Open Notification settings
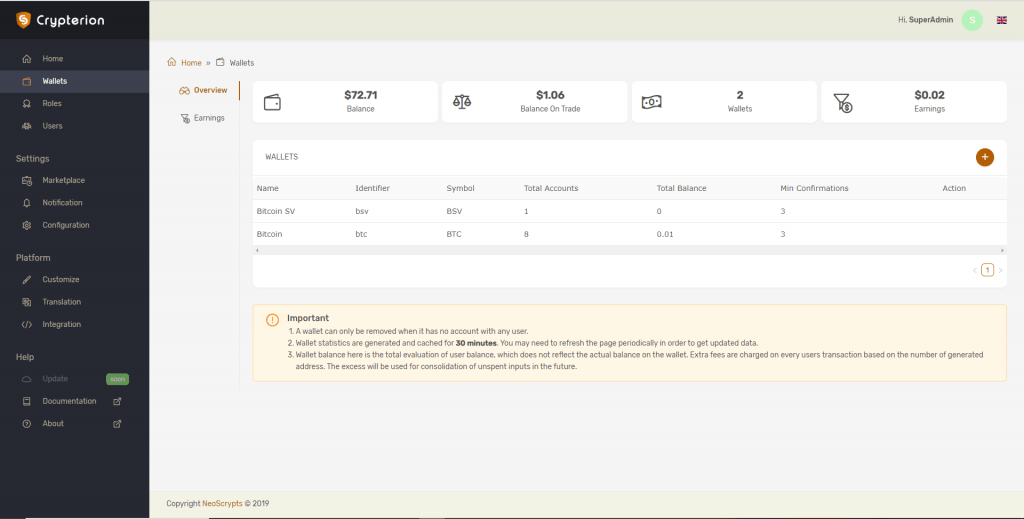 coord(74,203)
